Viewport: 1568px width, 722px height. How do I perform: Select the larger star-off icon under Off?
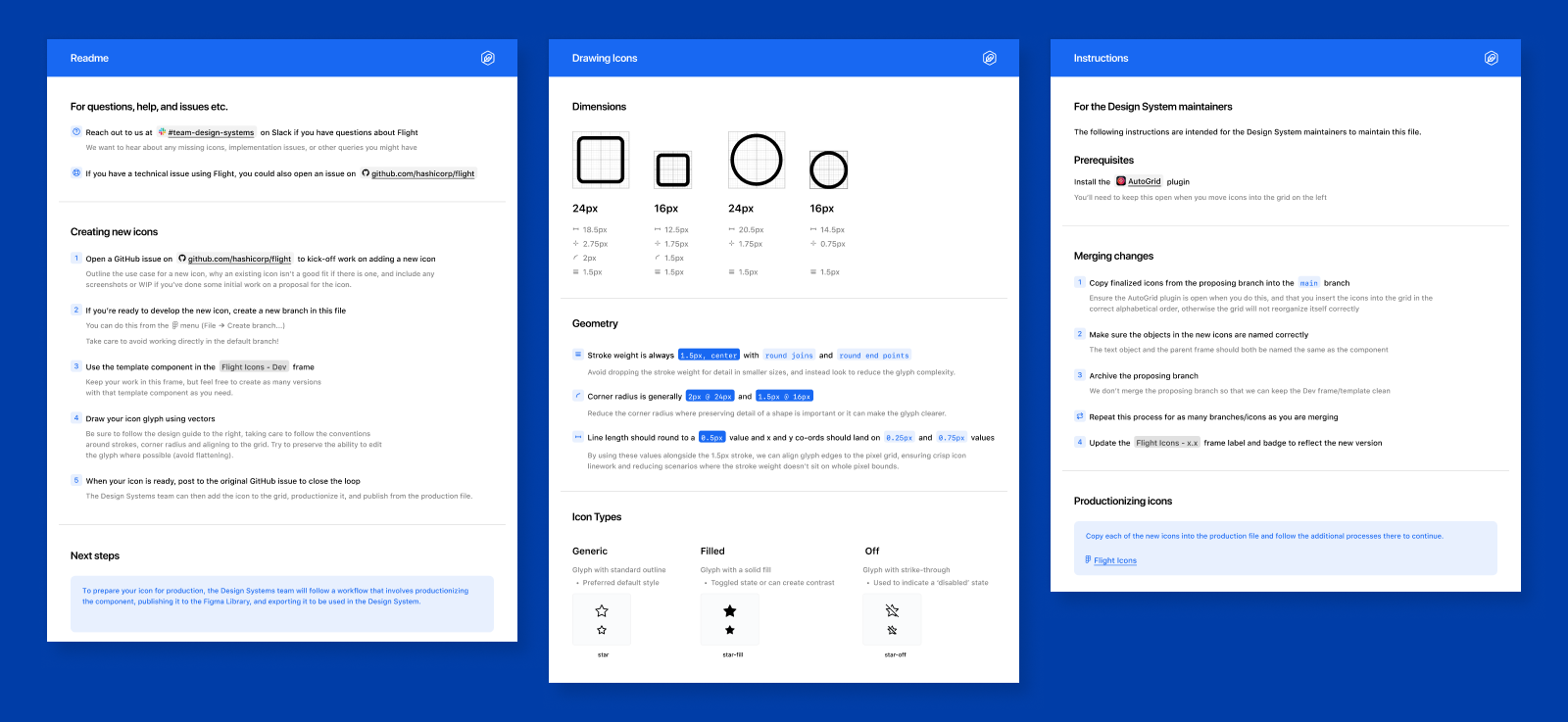[892, 610]
